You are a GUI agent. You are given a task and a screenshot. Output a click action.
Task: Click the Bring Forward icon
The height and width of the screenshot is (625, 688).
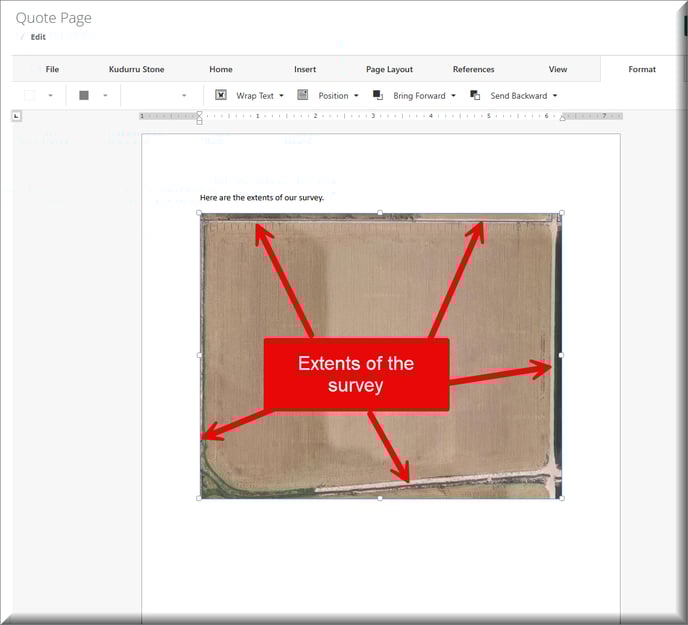(378, 95)
